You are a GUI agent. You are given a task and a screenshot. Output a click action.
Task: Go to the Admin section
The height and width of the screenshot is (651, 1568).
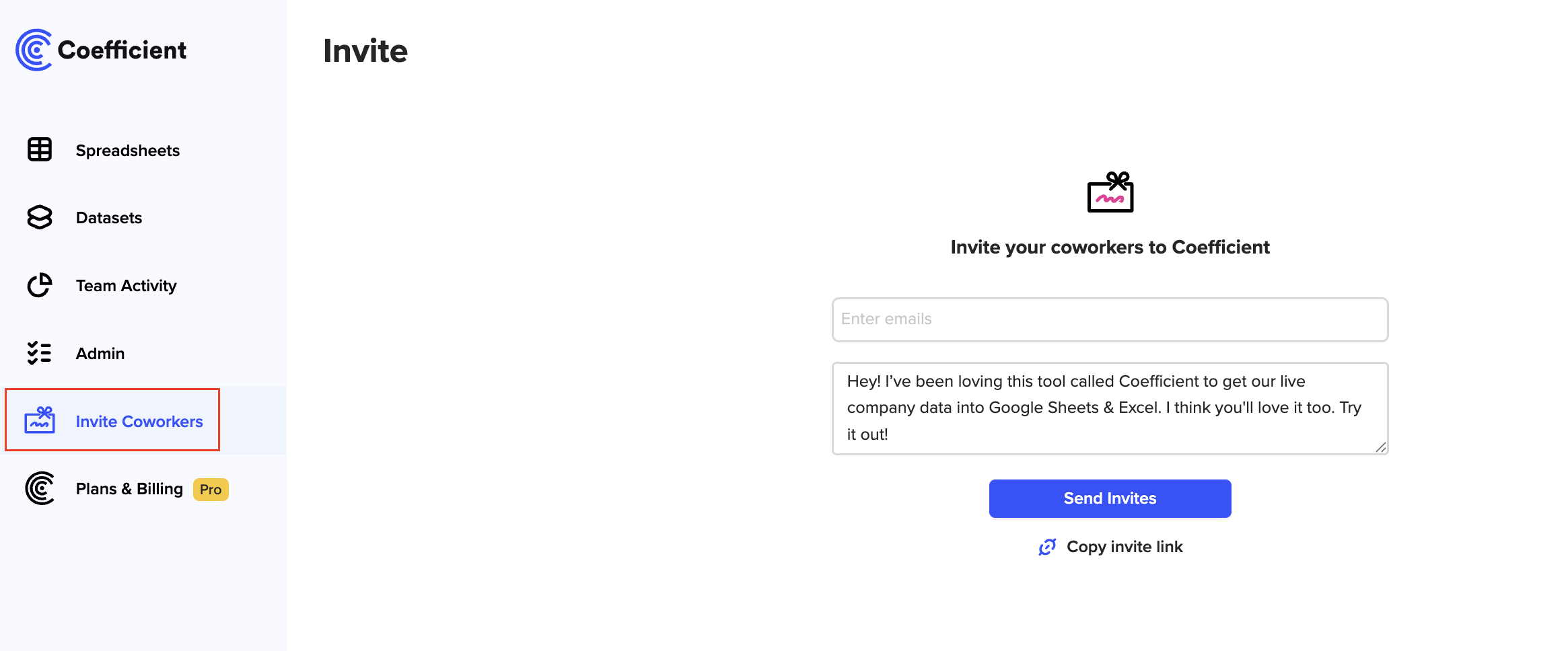tap(100, 352)
